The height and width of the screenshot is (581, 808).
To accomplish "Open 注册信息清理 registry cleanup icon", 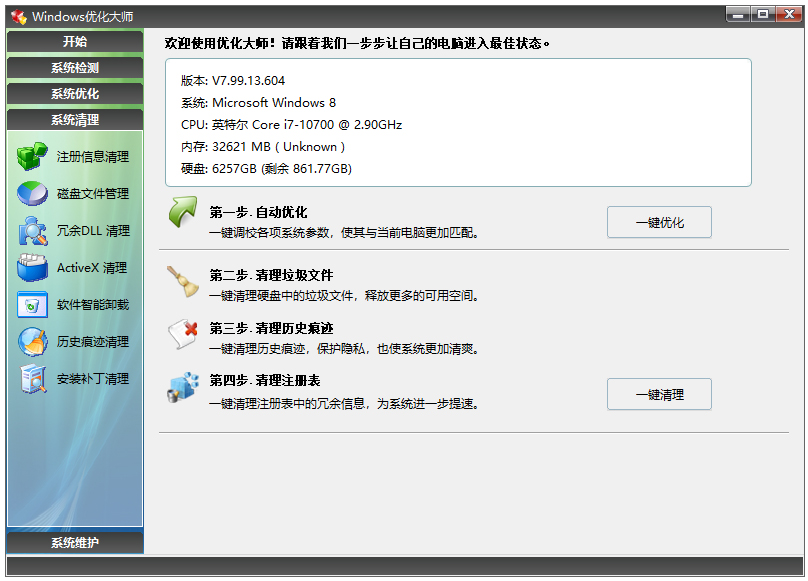I will tap(32, 156).
